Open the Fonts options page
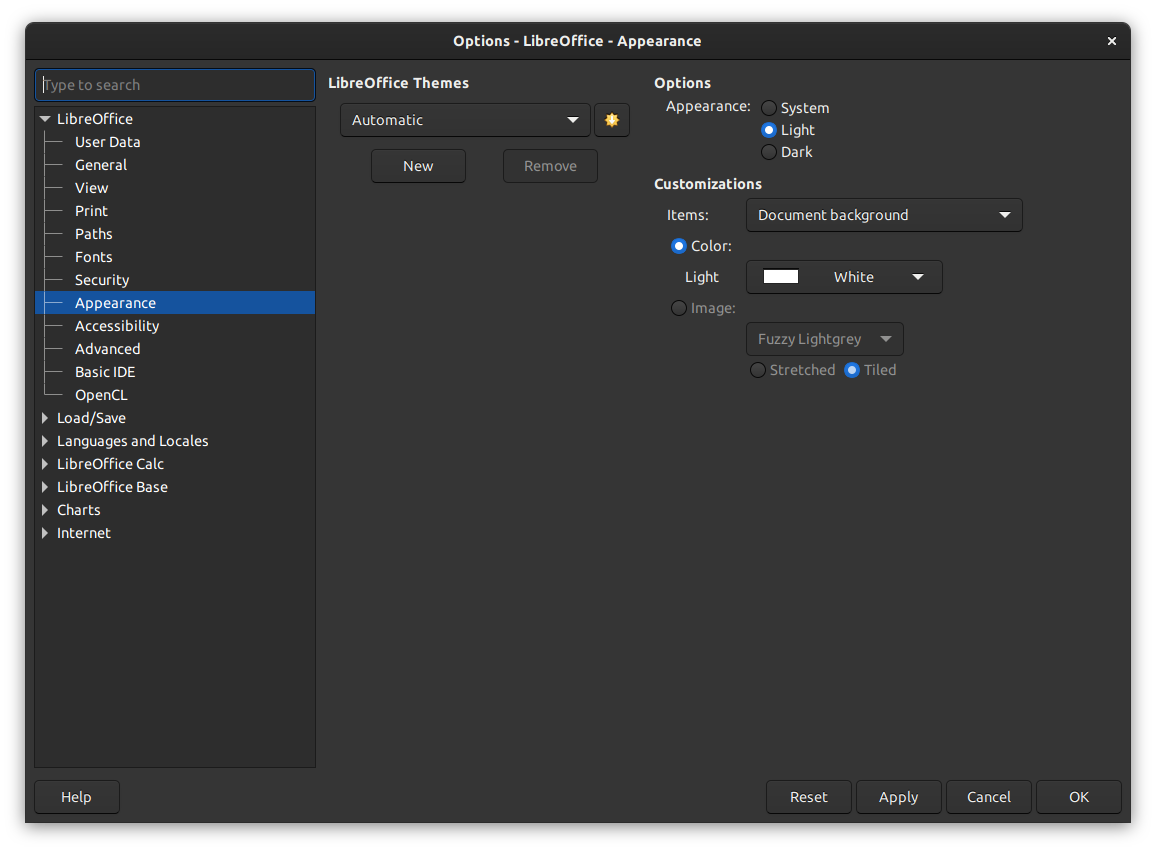Image resolution: width=1156 pixels, height=851 pixels. click(94, 257)
